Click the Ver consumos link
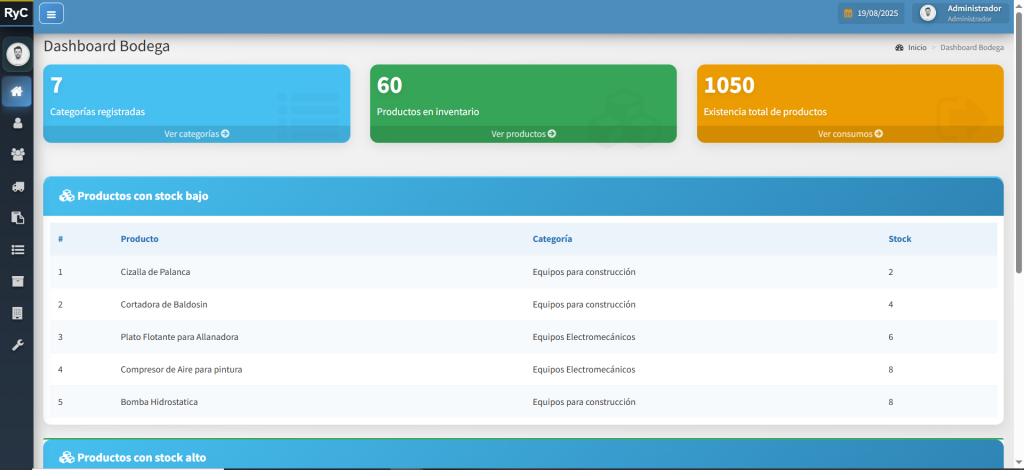This screenshot has height=470, width=1024. click(x=850, y=134)
